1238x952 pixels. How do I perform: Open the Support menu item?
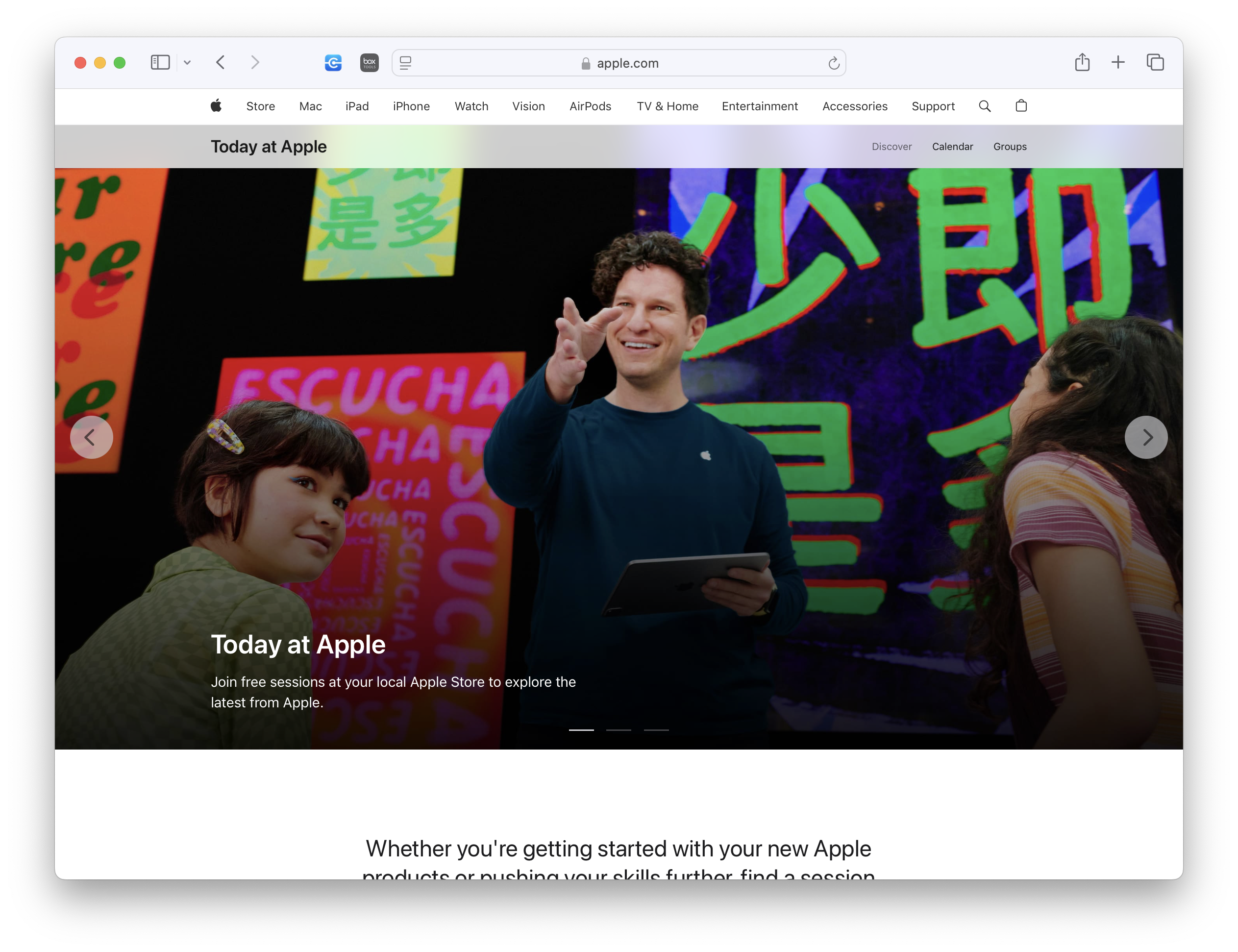pyautogui.click(x=933, y=106)
